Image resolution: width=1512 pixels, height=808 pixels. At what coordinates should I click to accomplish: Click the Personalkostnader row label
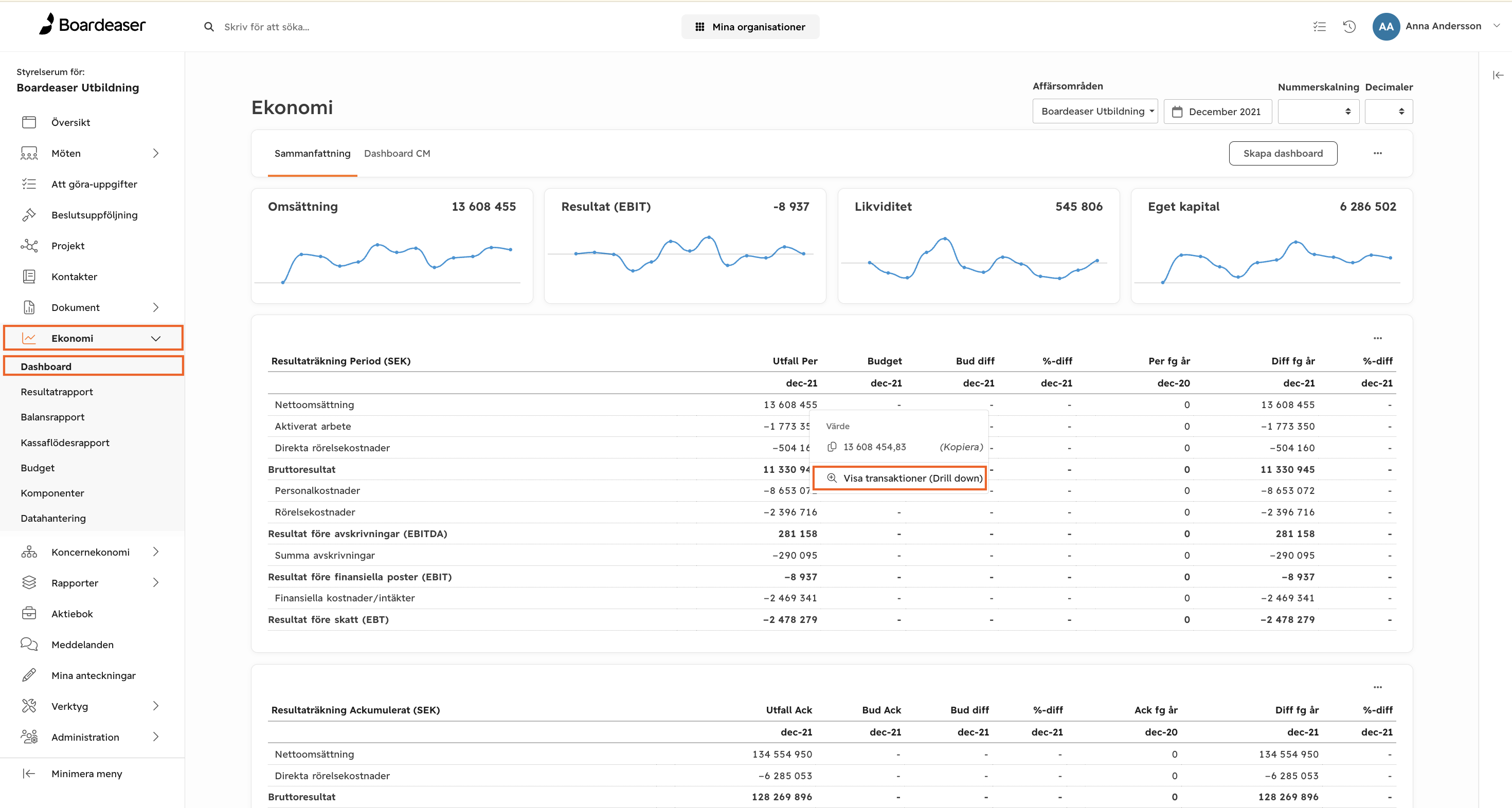317,490
